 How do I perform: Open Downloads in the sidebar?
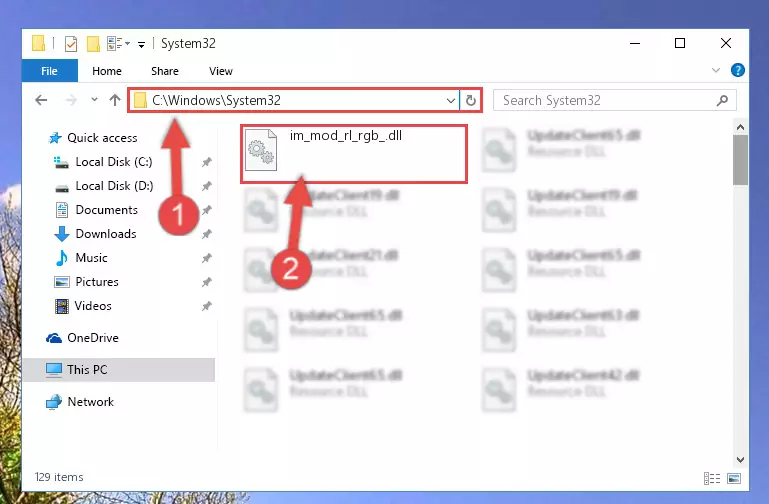(x=96, y=234)
